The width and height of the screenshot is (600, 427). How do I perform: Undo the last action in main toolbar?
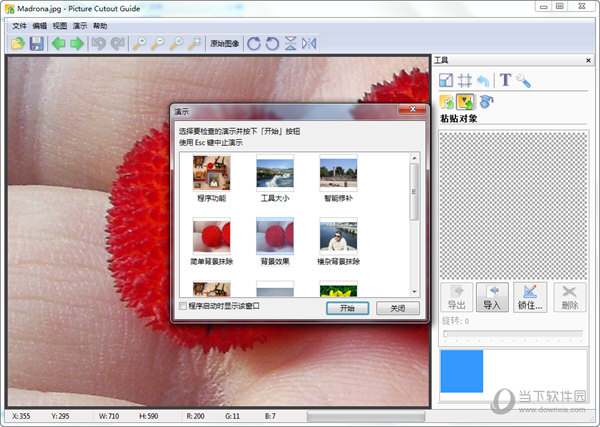tap(99, 44)
